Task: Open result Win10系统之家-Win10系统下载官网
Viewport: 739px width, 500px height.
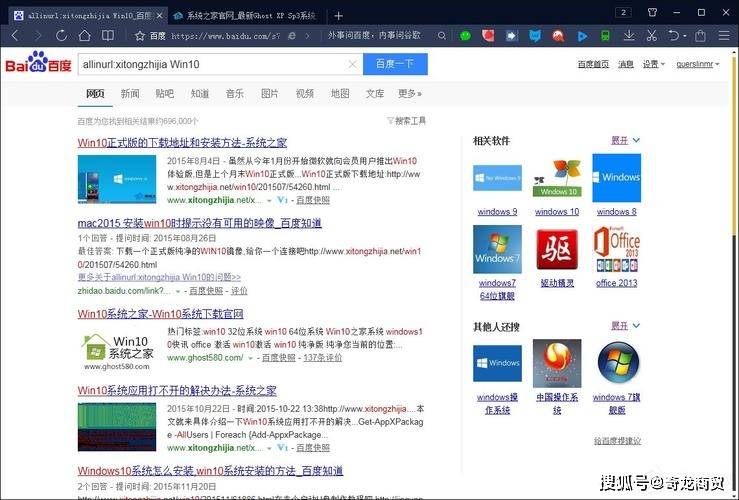Action: pos(161,314)
